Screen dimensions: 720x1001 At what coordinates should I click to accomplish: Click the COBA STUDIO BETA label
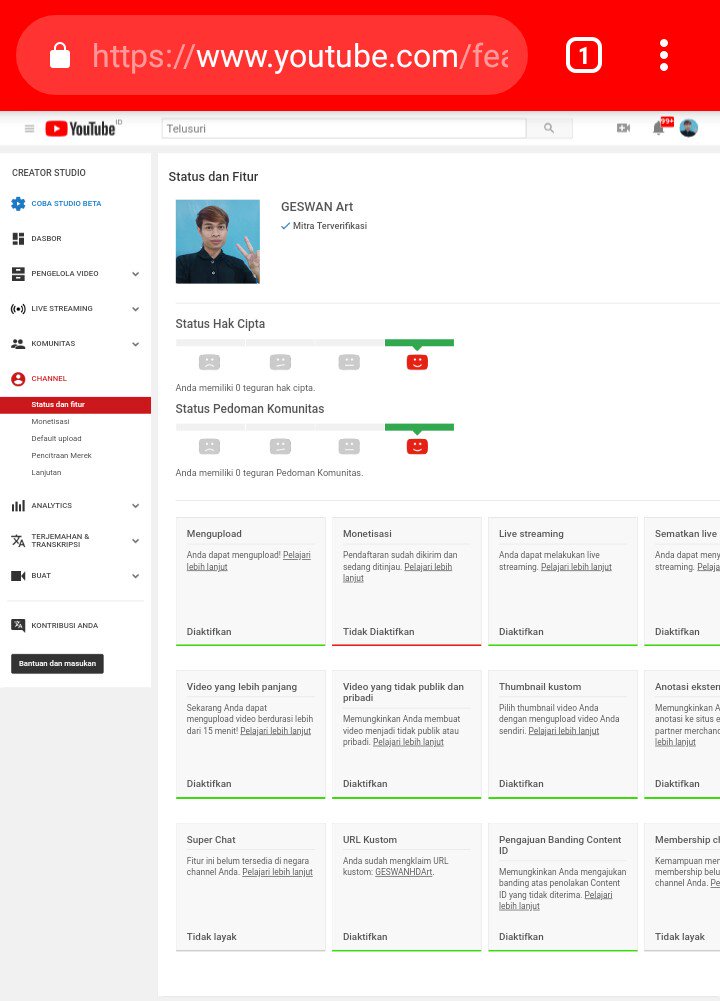[66, 204]
